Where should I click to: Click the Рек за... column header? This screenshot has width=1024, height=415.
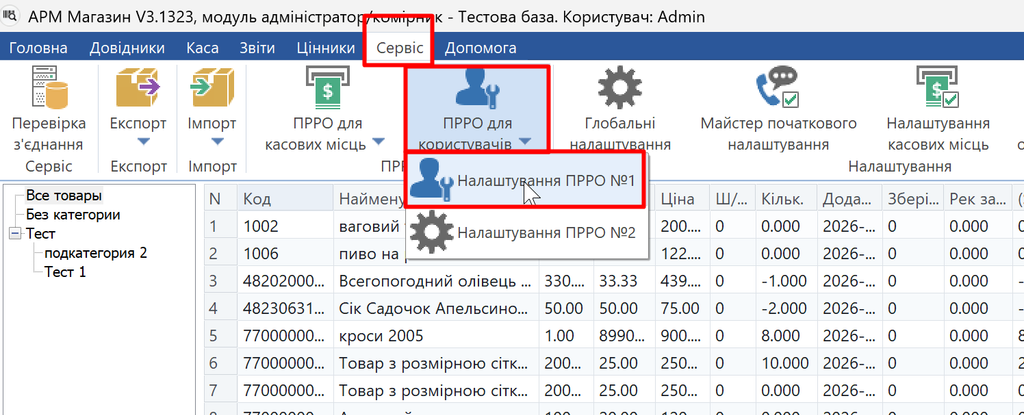coord(976,199)
